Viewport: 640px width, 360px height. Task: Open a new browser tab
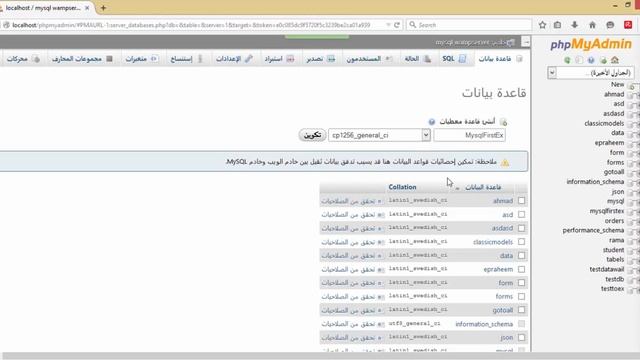[103, 8]
